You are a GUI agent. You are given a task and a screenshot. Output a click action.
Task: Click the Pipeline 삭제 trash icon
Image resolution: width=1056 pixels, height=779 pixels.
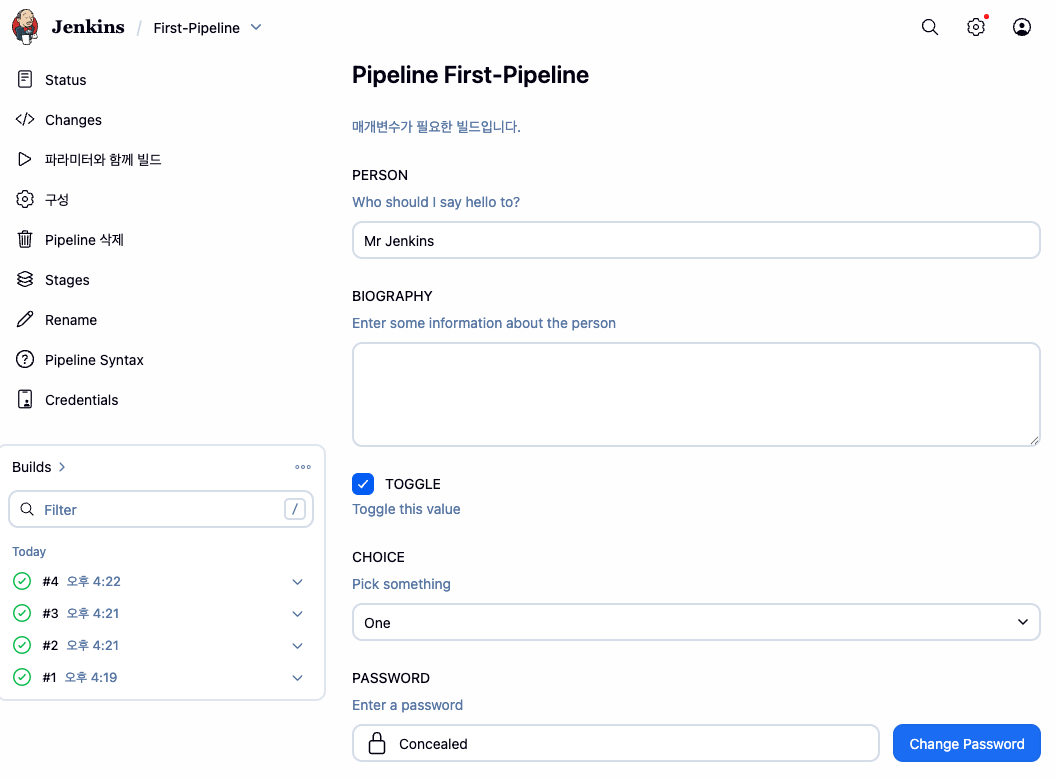pyautogui.click(x=25, y=240)
